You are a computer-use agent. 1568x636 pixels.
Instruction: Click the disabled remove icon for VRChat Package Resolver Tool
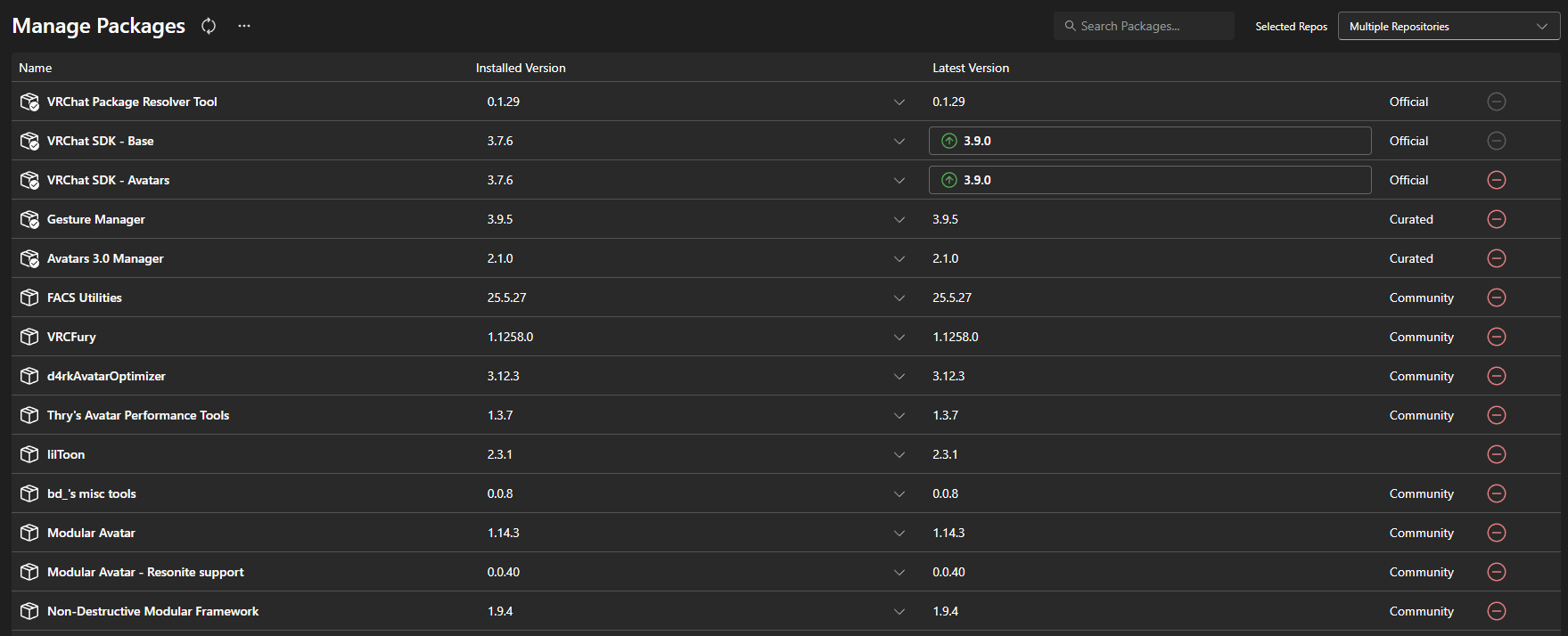[x=1497, y=102]
